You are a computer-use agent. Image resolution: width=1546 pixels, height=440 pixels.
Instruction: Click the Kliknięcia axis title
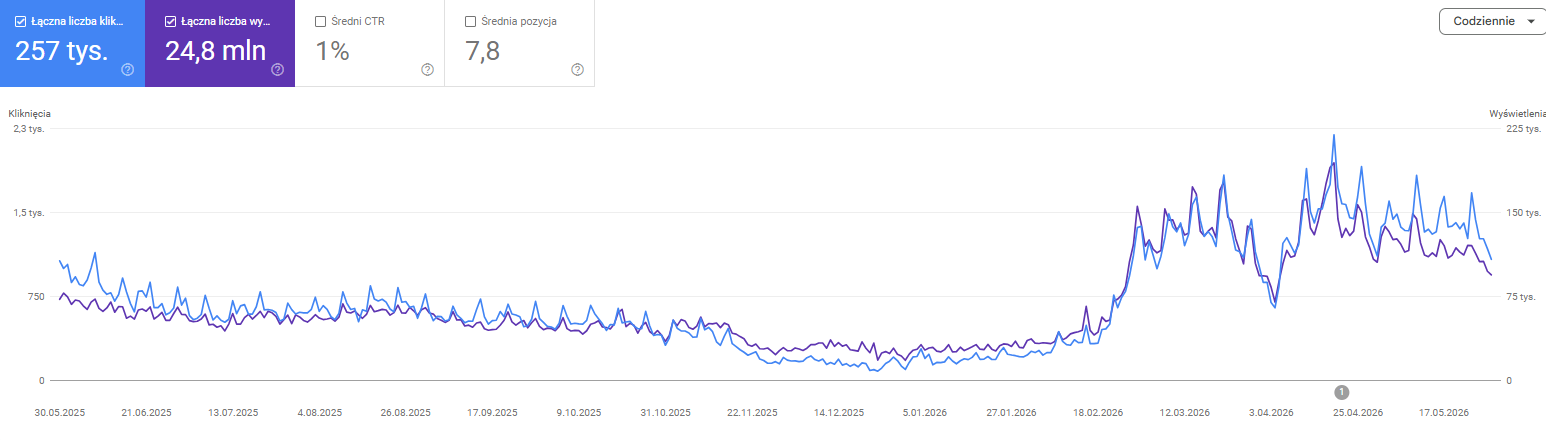point(30,114)
